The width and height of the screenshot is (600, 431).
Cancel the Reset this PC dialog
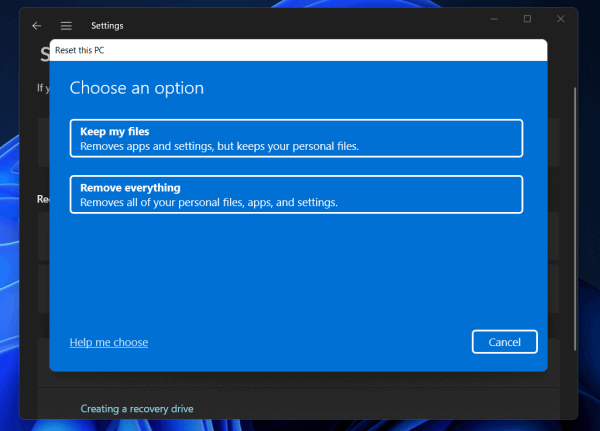click(x=504, y=342)
